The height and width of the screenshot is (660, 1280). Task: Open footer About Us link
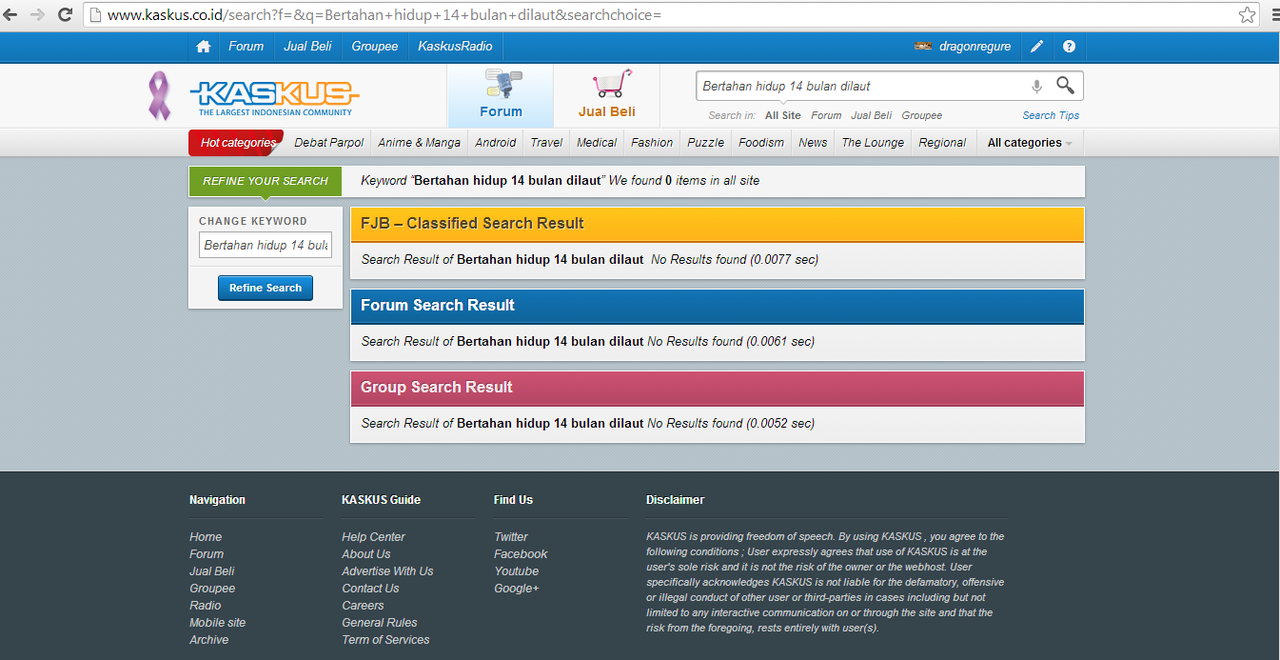coord(366,554)
